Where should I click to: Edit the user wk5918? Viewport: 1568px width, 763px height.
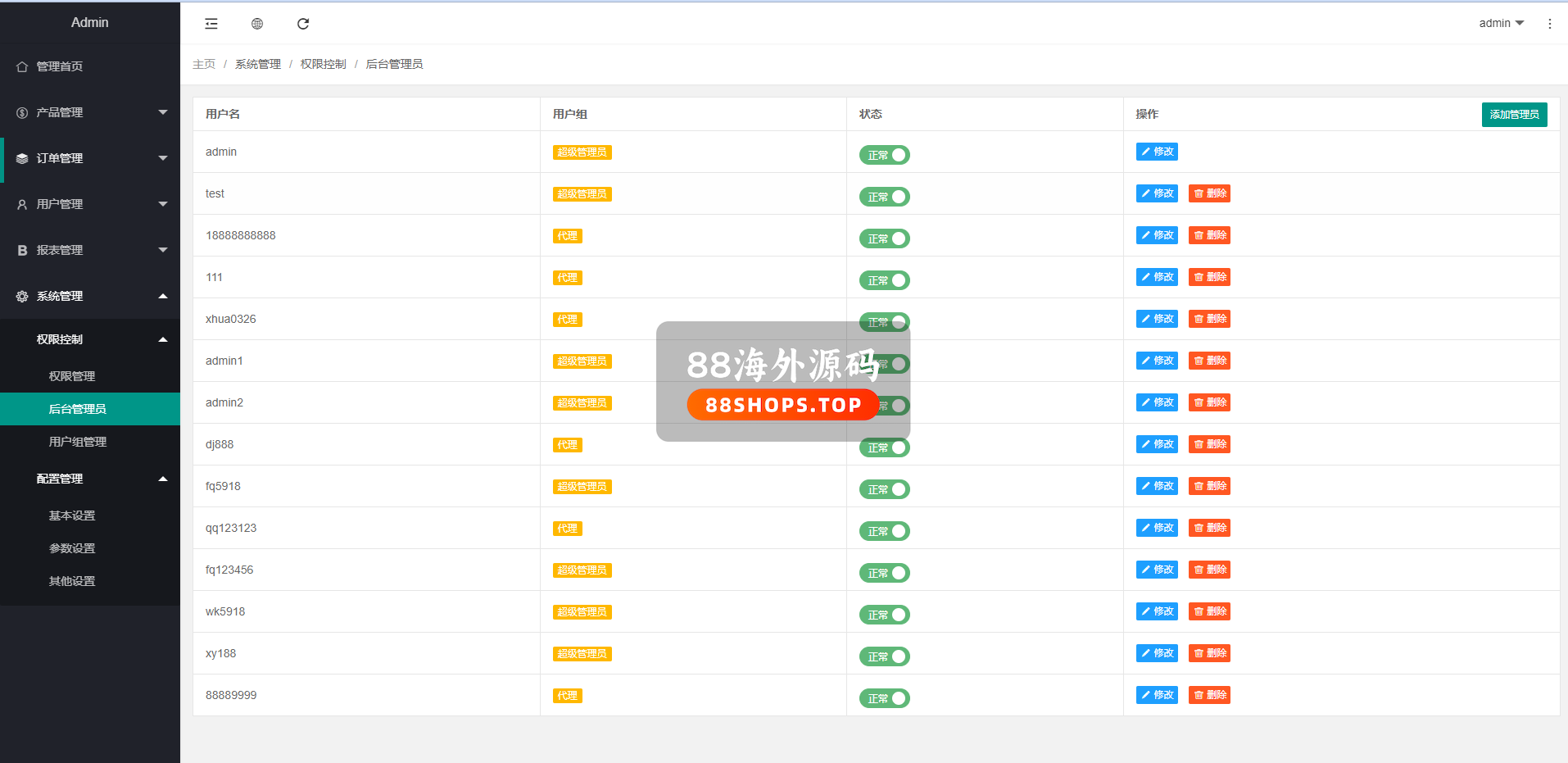click(x=1157, y=611)
